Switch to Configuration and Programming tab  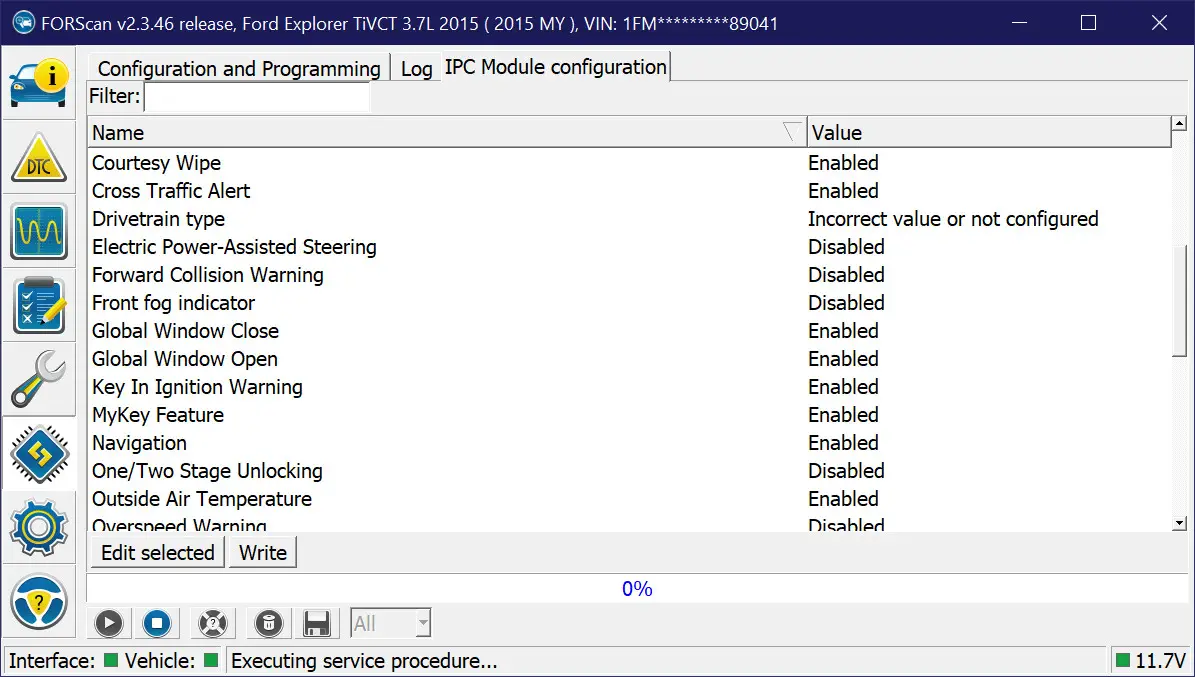click(239, 69)
